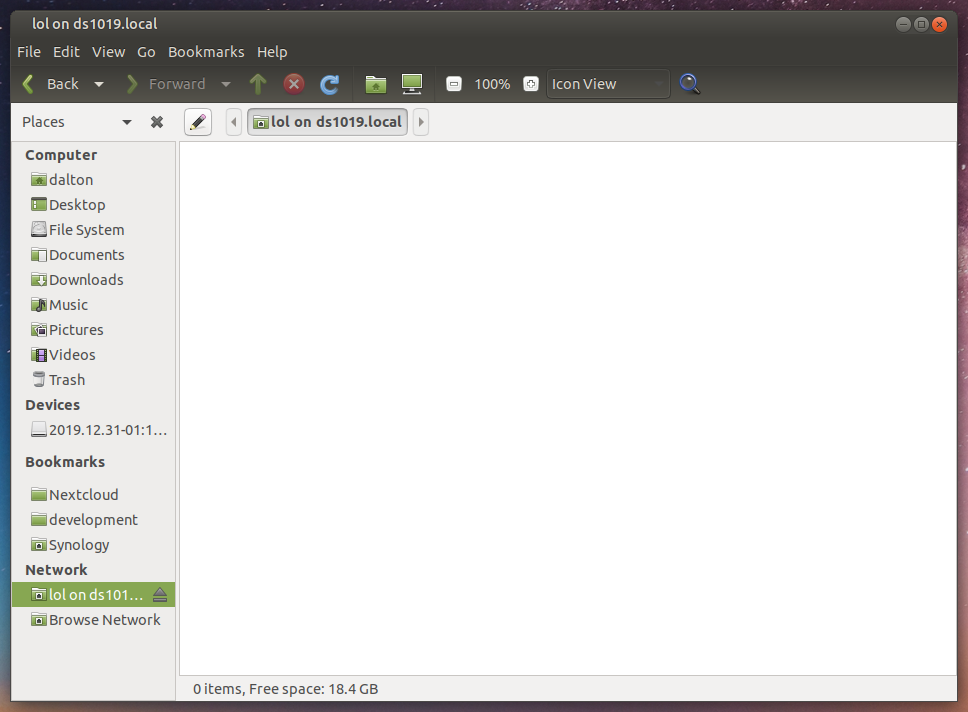The image size is (968, 712).
Task: Click the left path bar scroll arrow
Action: point(233,122)
